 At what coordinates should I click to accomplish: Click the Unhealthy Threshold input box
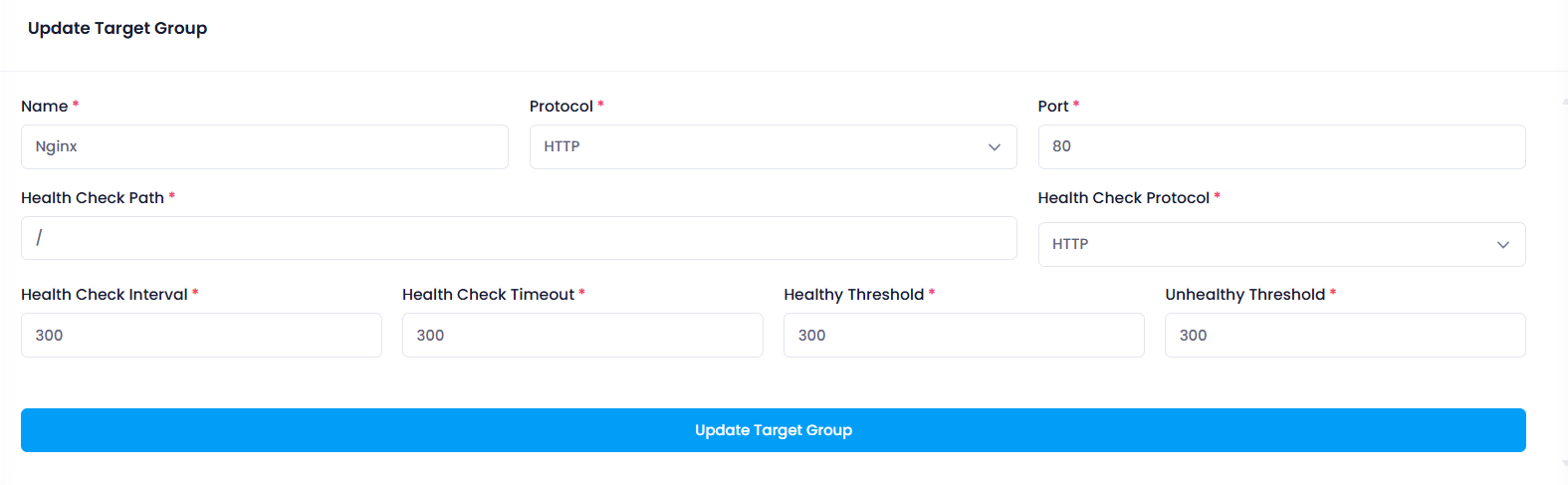(1345, 336)
